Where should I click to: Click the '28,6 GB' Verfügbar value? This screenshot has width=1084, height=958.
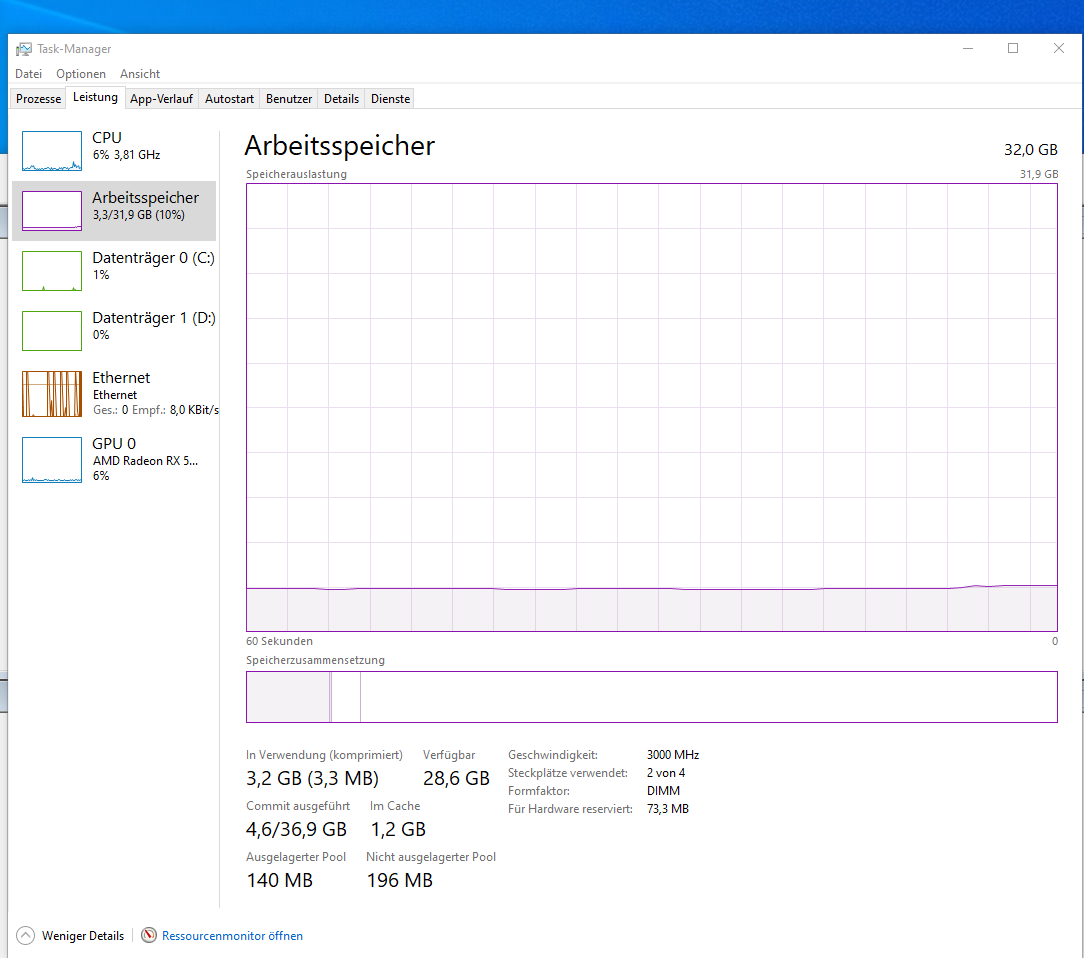[456, 778]
